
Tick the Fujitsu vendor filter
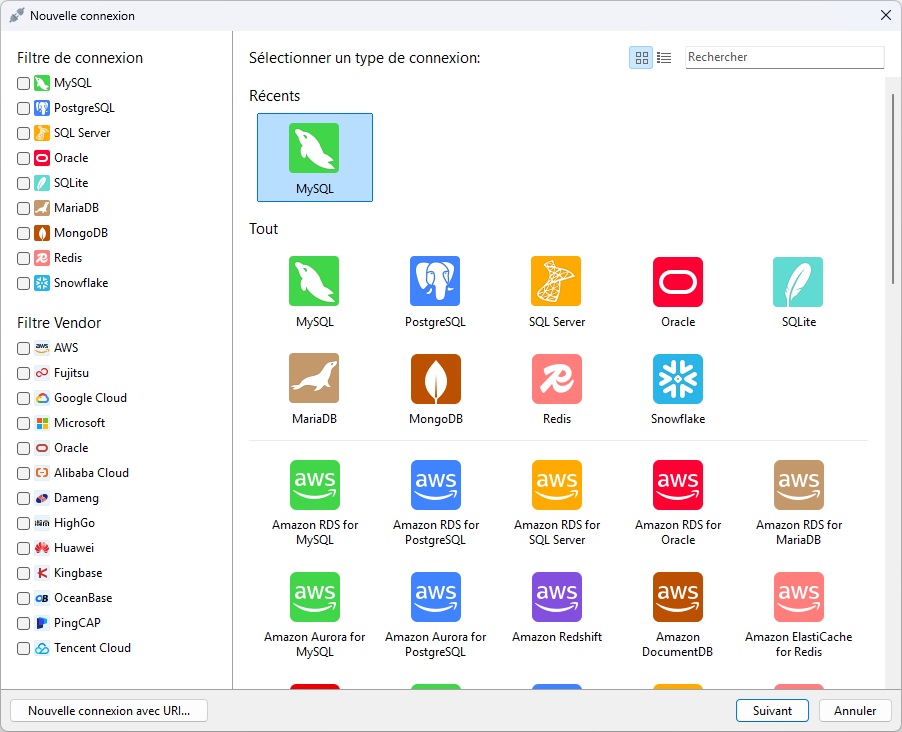pyautogui.click(x=24, y=373)
